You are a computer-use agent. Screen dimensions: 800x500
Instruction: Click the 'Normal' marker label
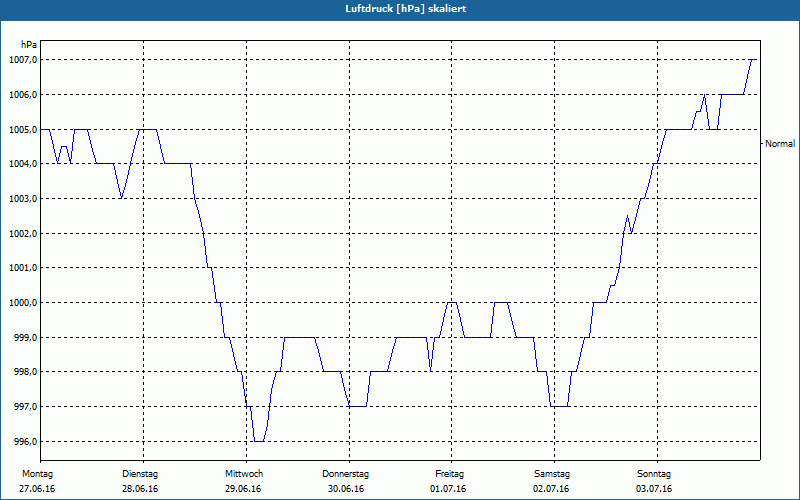click(x=780, y=144)
